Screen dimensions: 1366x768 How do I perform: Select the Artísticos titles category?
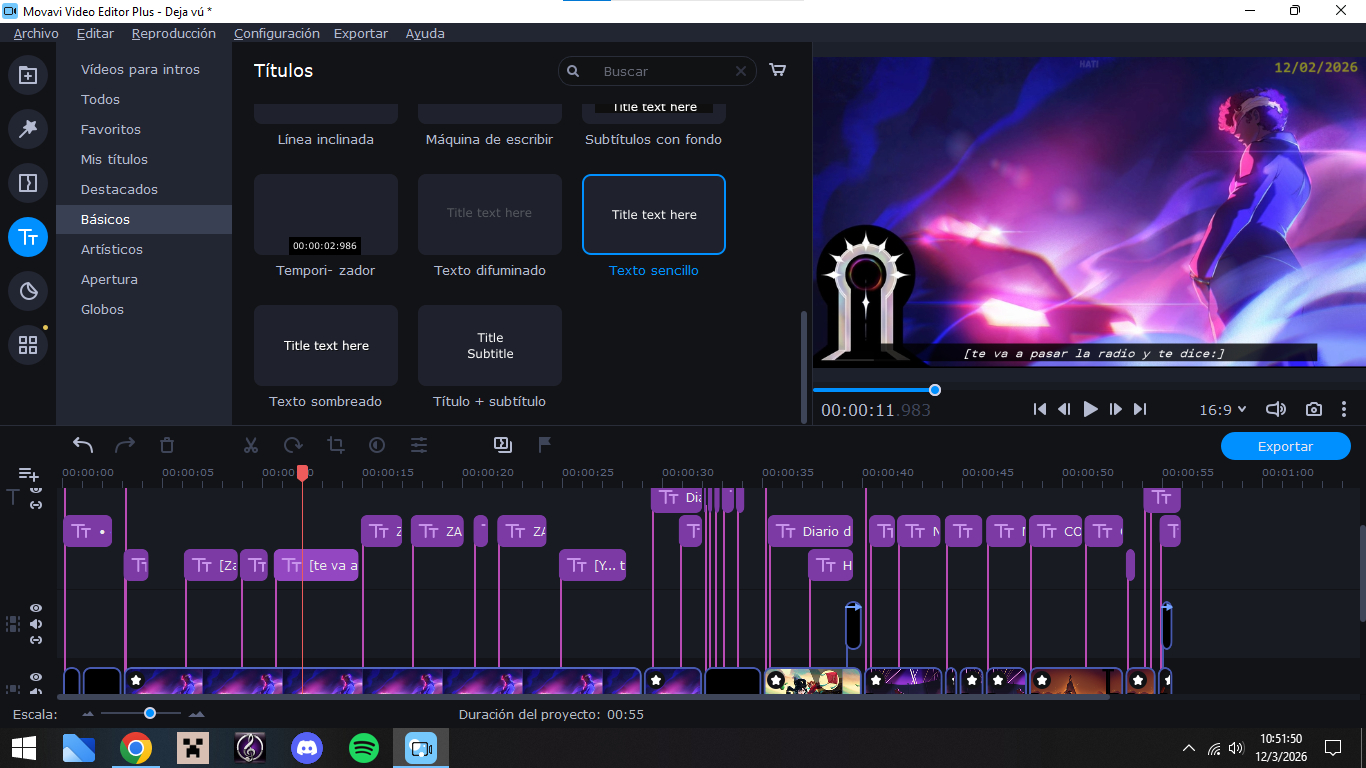[x=112, y=249]
